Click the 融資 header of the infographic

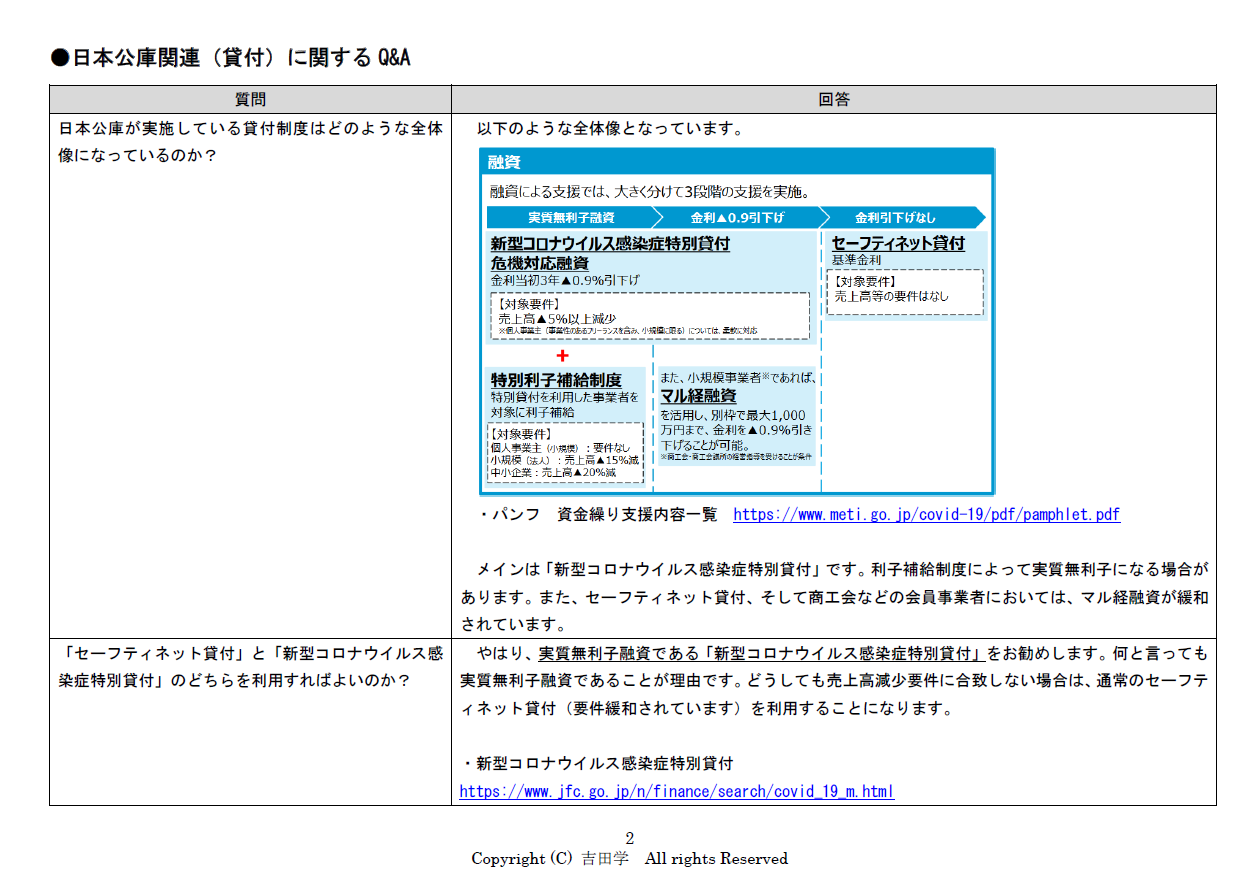[x=505, y=162]
